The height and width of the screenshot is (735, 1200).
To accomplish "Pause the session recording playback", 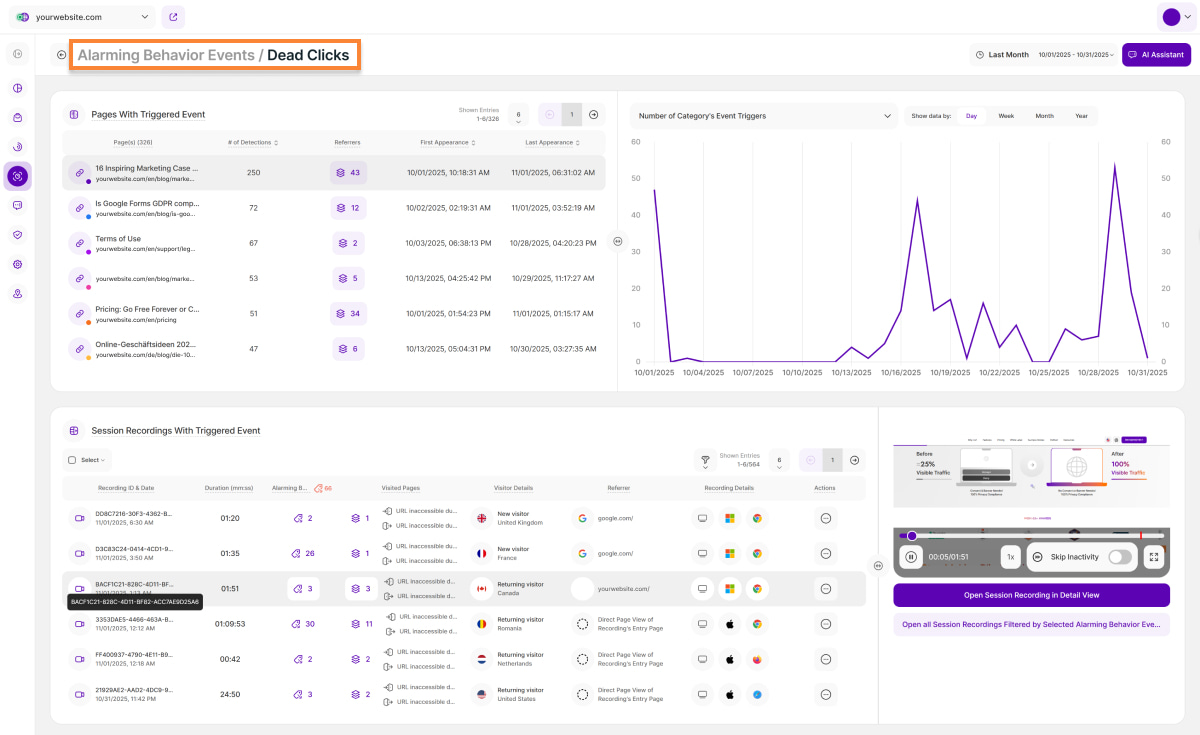I will tap(911, 557).
